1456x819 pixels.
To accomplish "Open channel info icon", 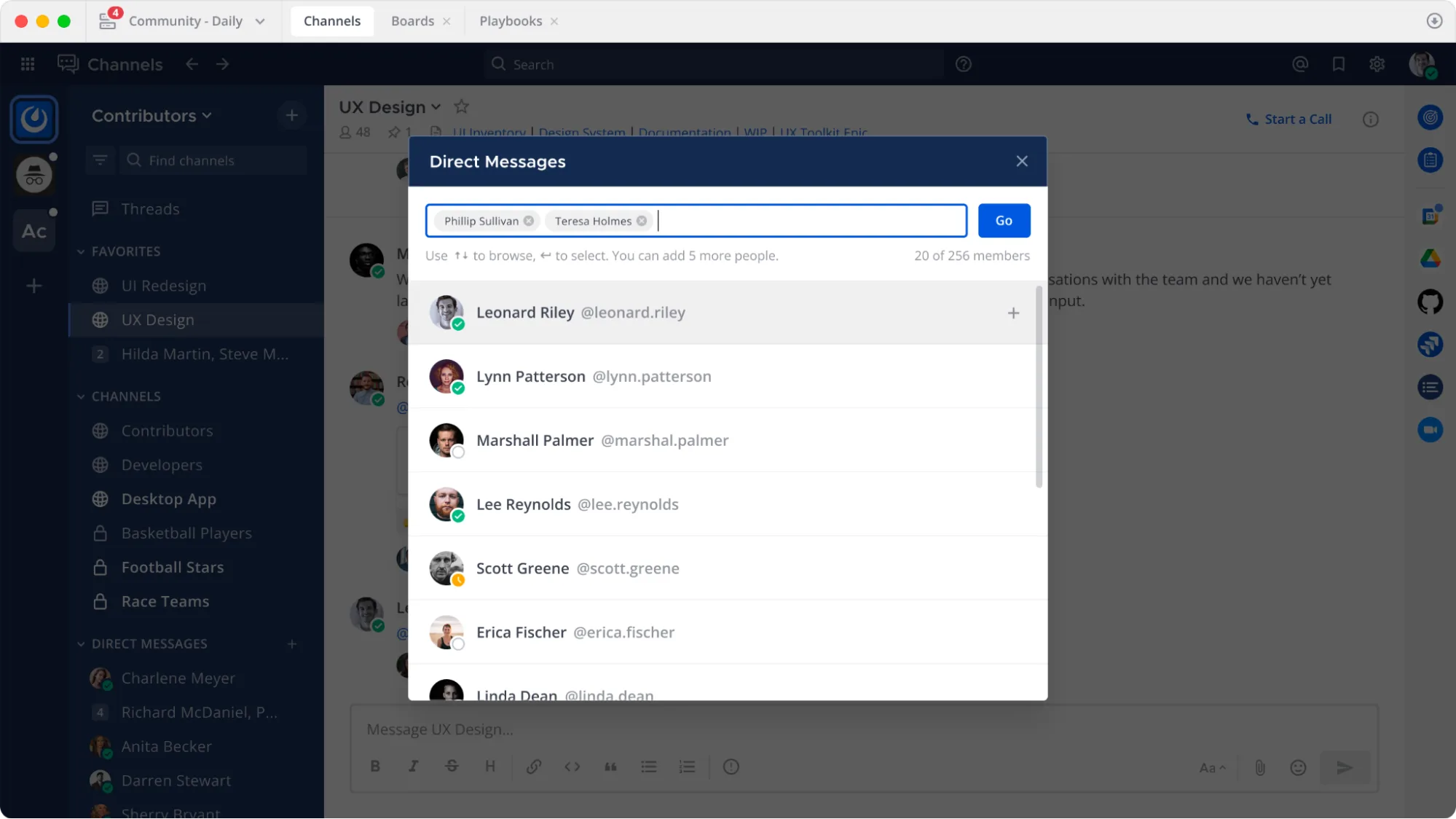I will tap(1370, 119).
